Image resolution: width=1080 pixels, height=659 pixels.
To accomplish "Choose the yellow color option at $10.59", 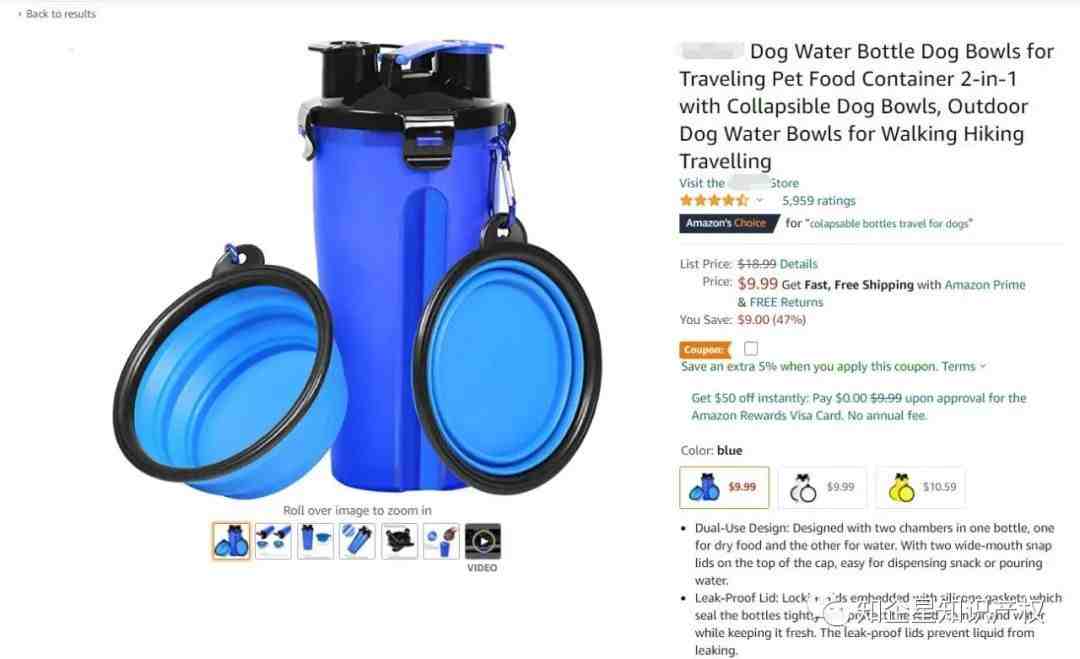I will 921,488.
